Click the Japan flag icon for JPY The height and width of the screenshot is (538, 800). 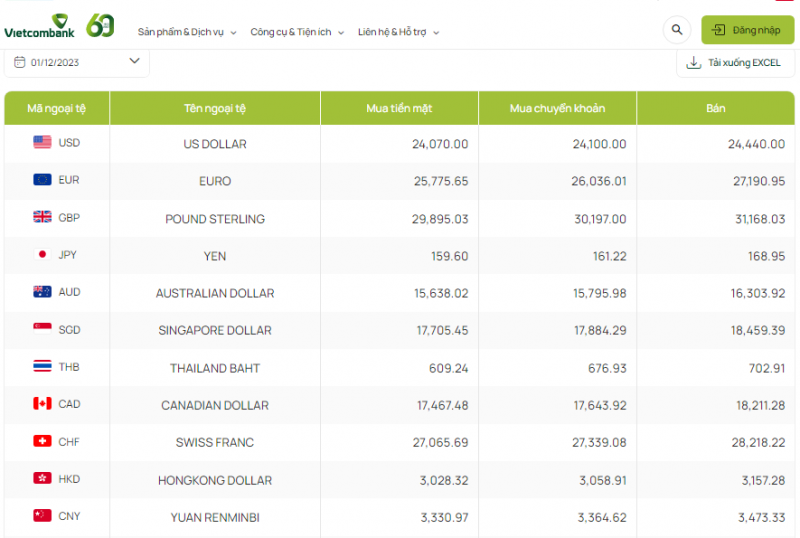(x=42, y=254)
